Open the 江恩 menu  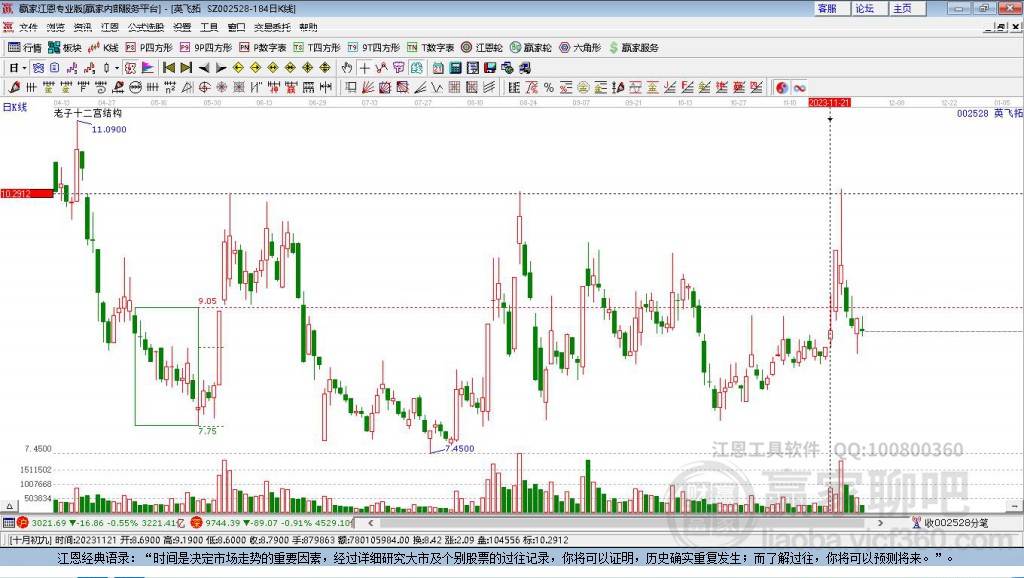[x=110, y=27]
